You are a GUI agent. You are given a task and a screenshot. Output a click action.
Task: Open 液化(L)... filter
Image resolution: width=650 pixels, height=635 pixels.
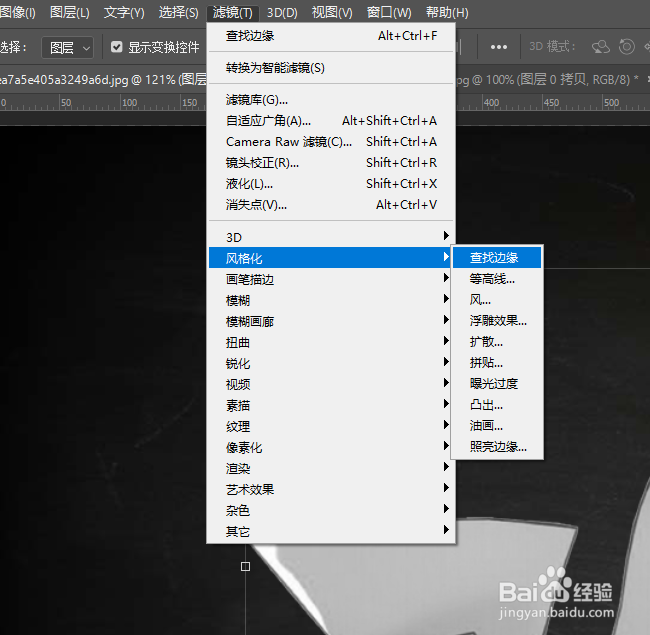tap(331, 184)
